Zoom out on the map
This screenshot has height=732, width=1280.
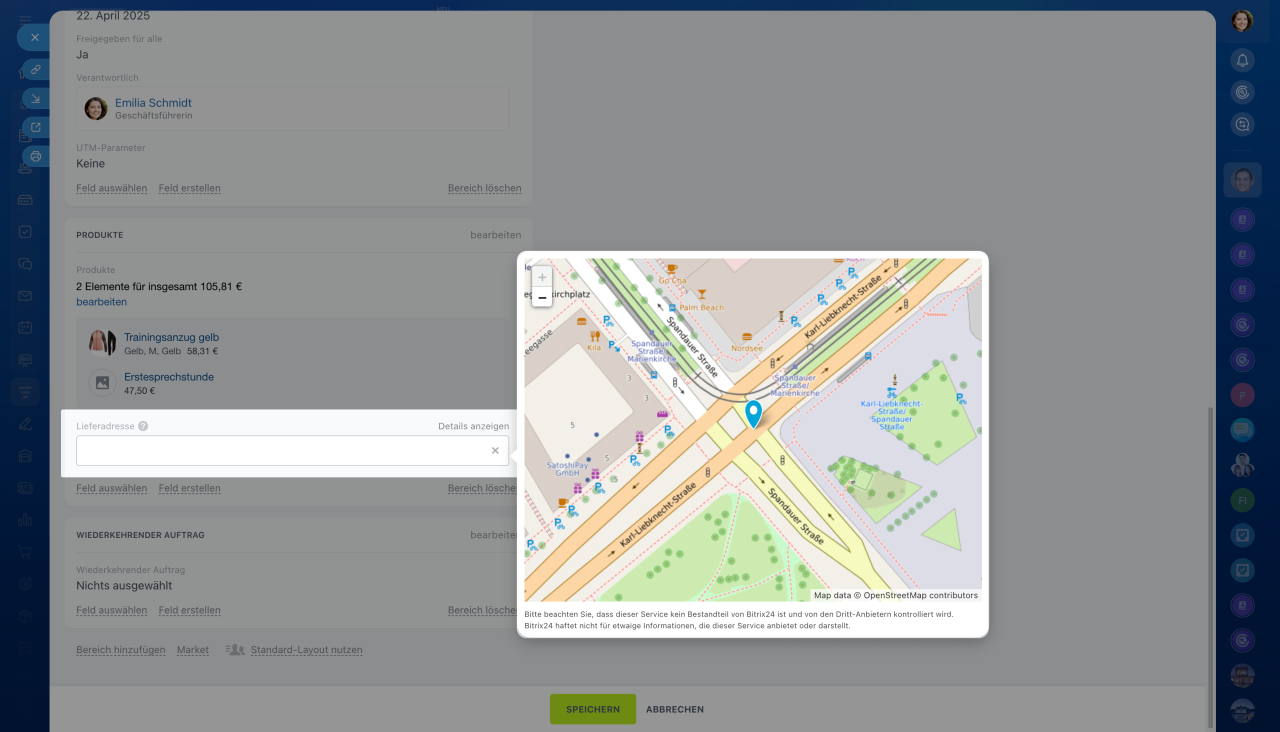pos(542,297)
